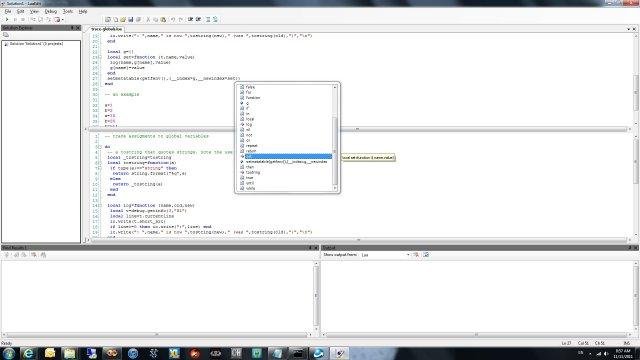Collapse the function fold on line 14
This screenshot has height=360, width=640.
pos(100,205)
